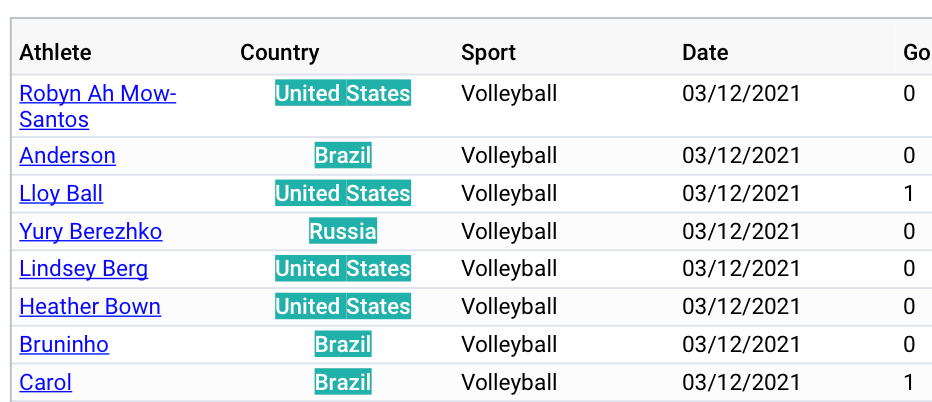Select Volleyball cell in Bruninho's row
The image size is (932, 402).
pyautogui.click(x=509, y=345)
